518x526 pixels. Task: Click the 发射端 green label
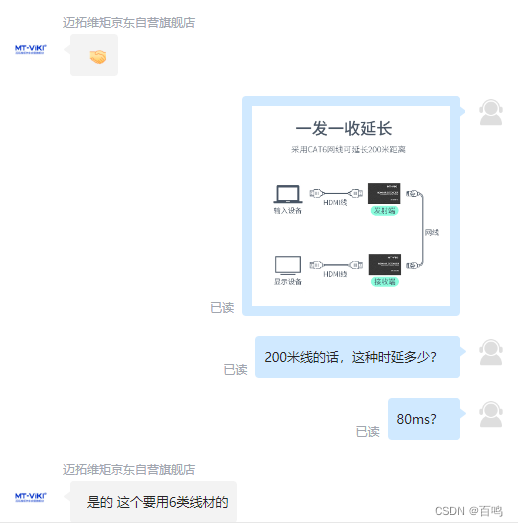click(384, 211)
